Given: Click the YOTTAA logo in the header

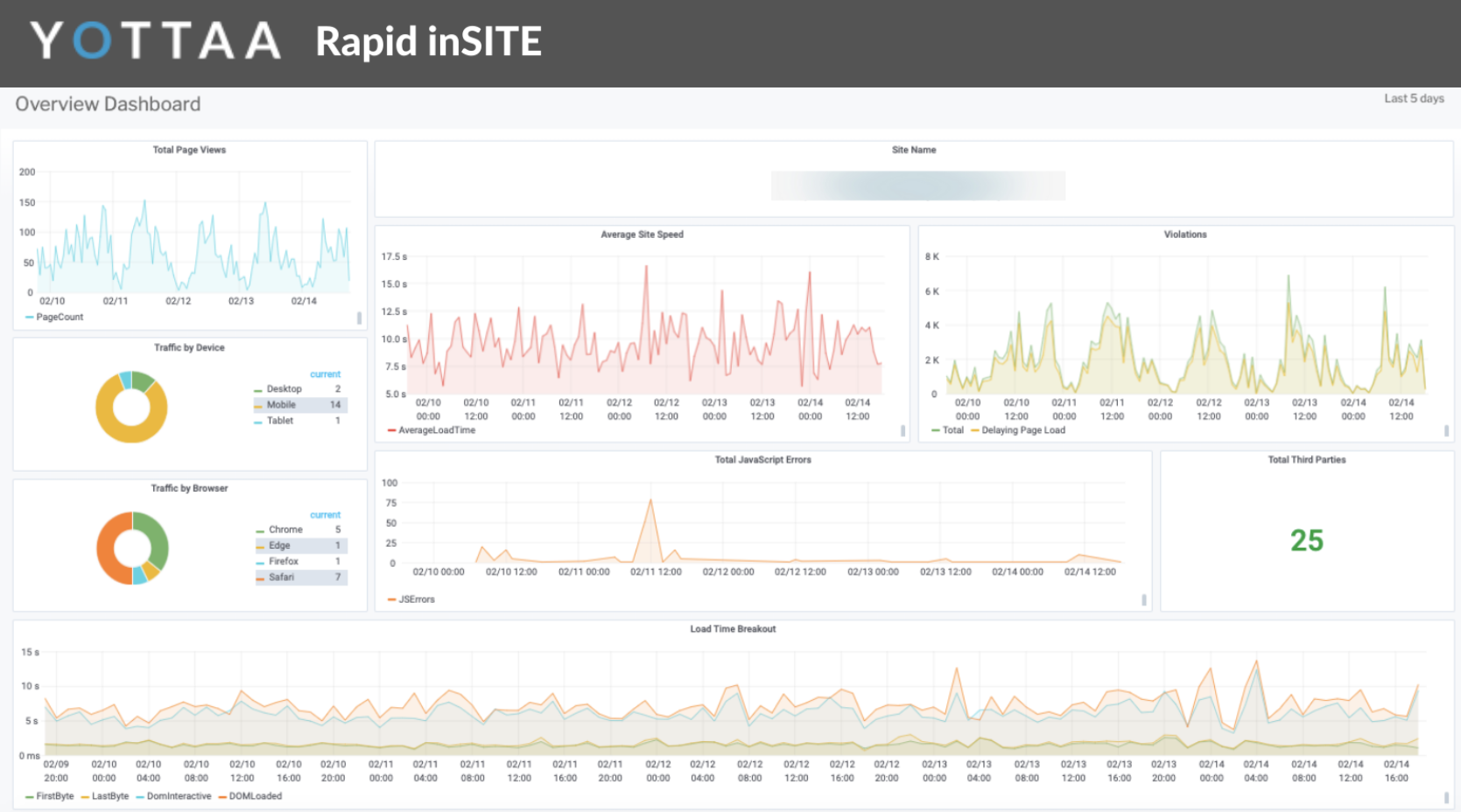Looking at the screenshot, I should coord(152,39).
